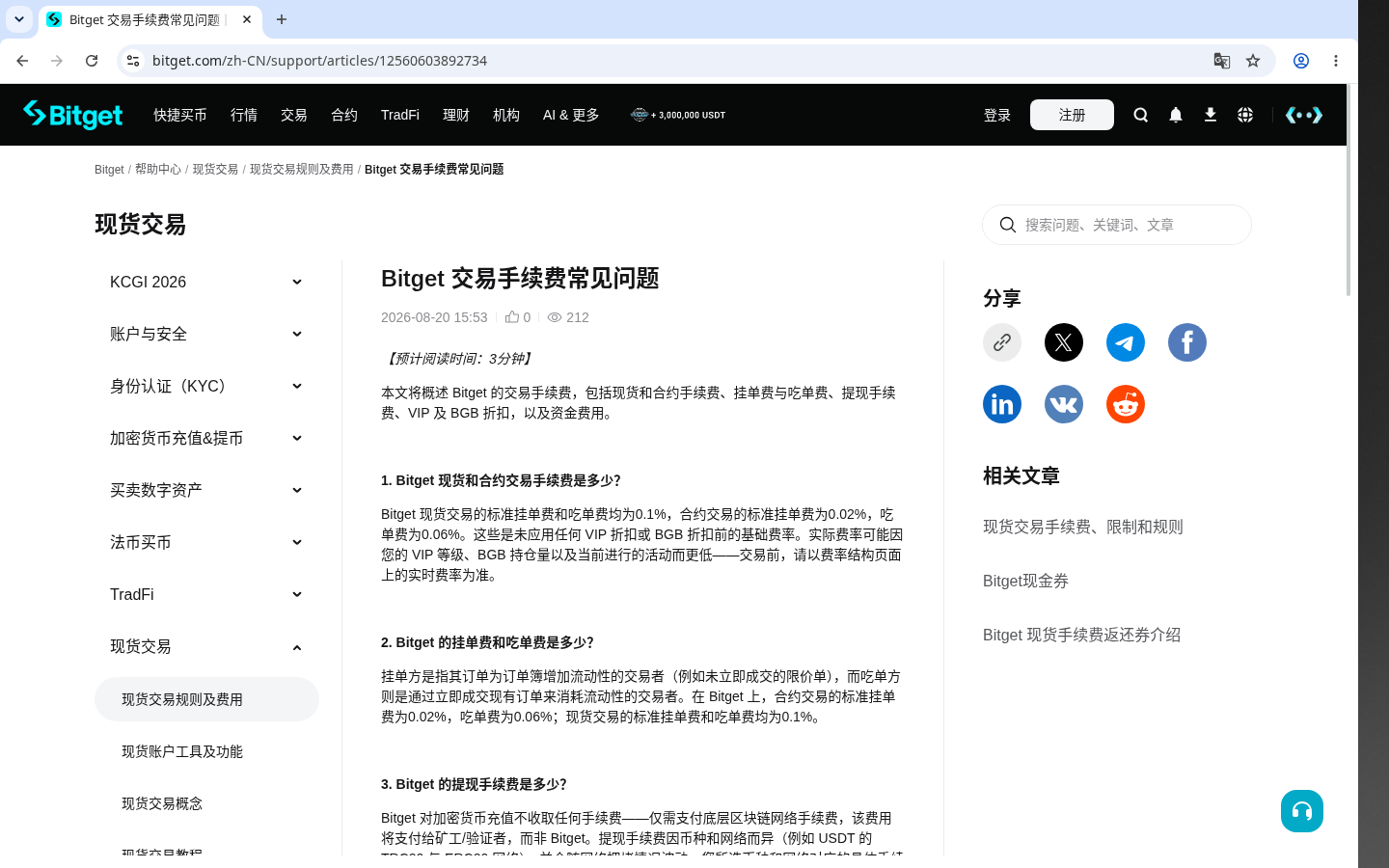Image resolution: width=1389 pixels, height=868 pixels.
Task: Bookmark this page with star icon
Action: click(x=1253, y=61)
